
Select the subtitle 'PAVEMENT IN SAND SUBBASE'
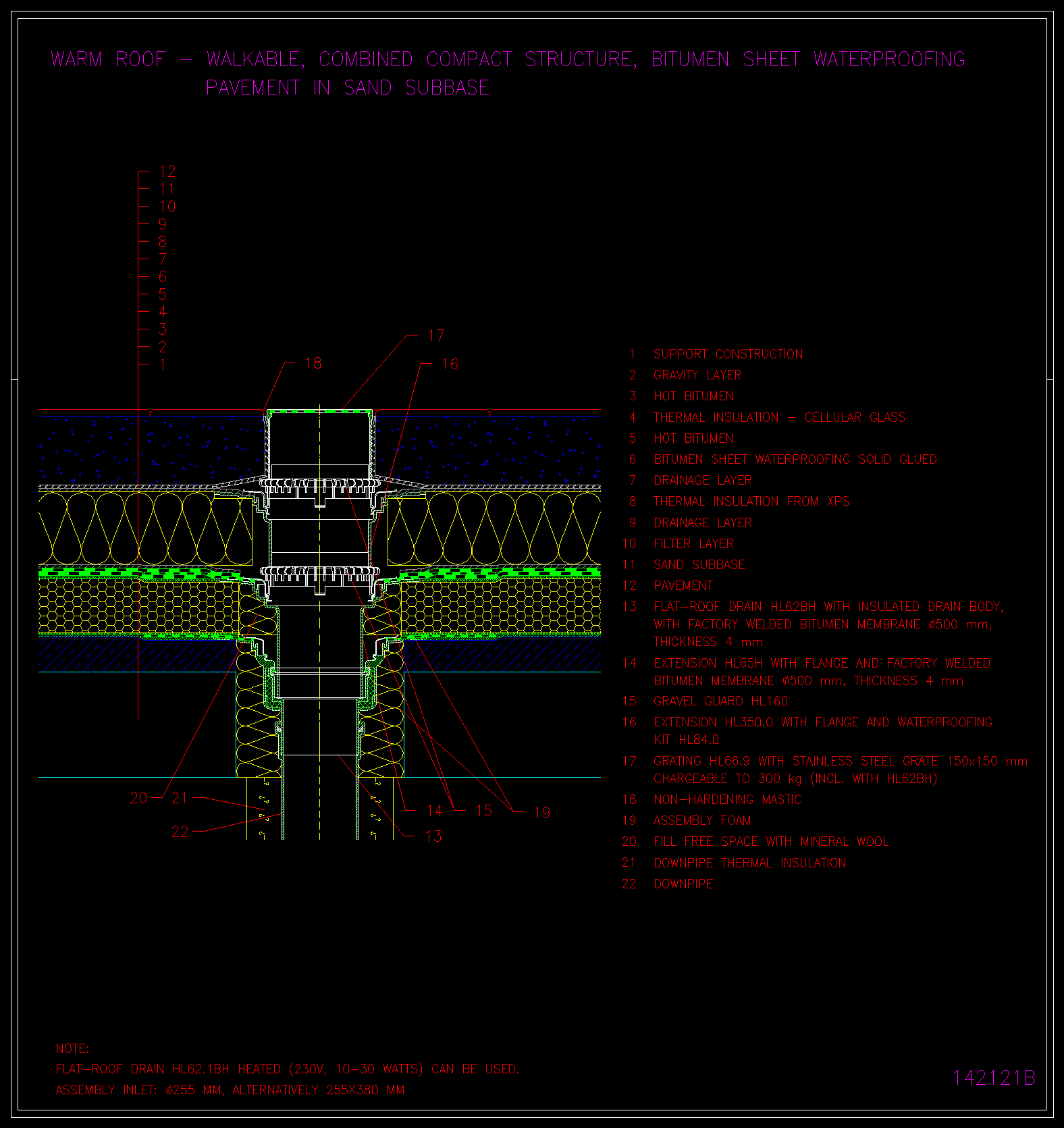348,88
